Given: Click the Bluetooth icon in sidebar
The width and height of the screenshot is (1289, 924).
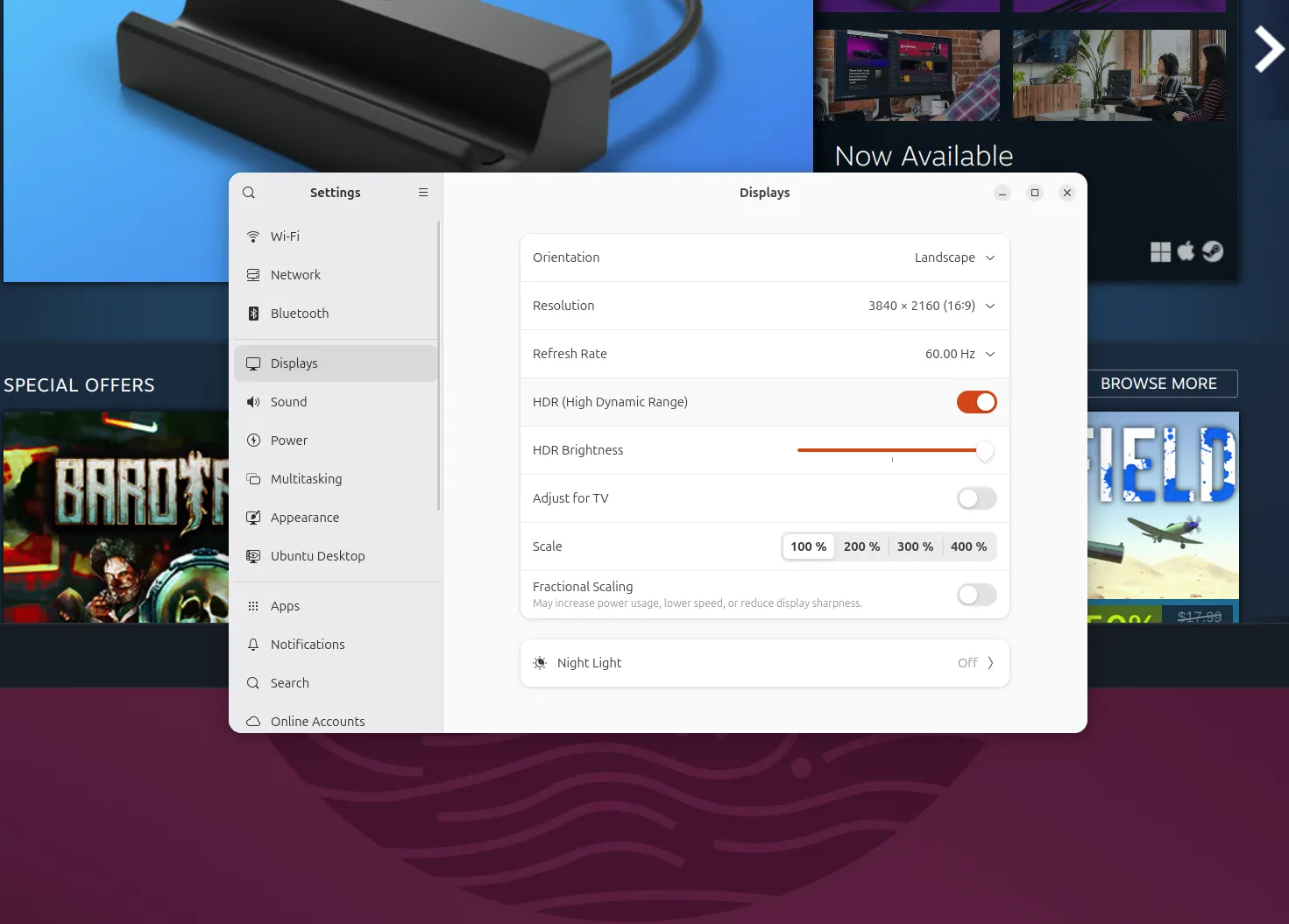Looking at the screenshot, I should point(253,314).
